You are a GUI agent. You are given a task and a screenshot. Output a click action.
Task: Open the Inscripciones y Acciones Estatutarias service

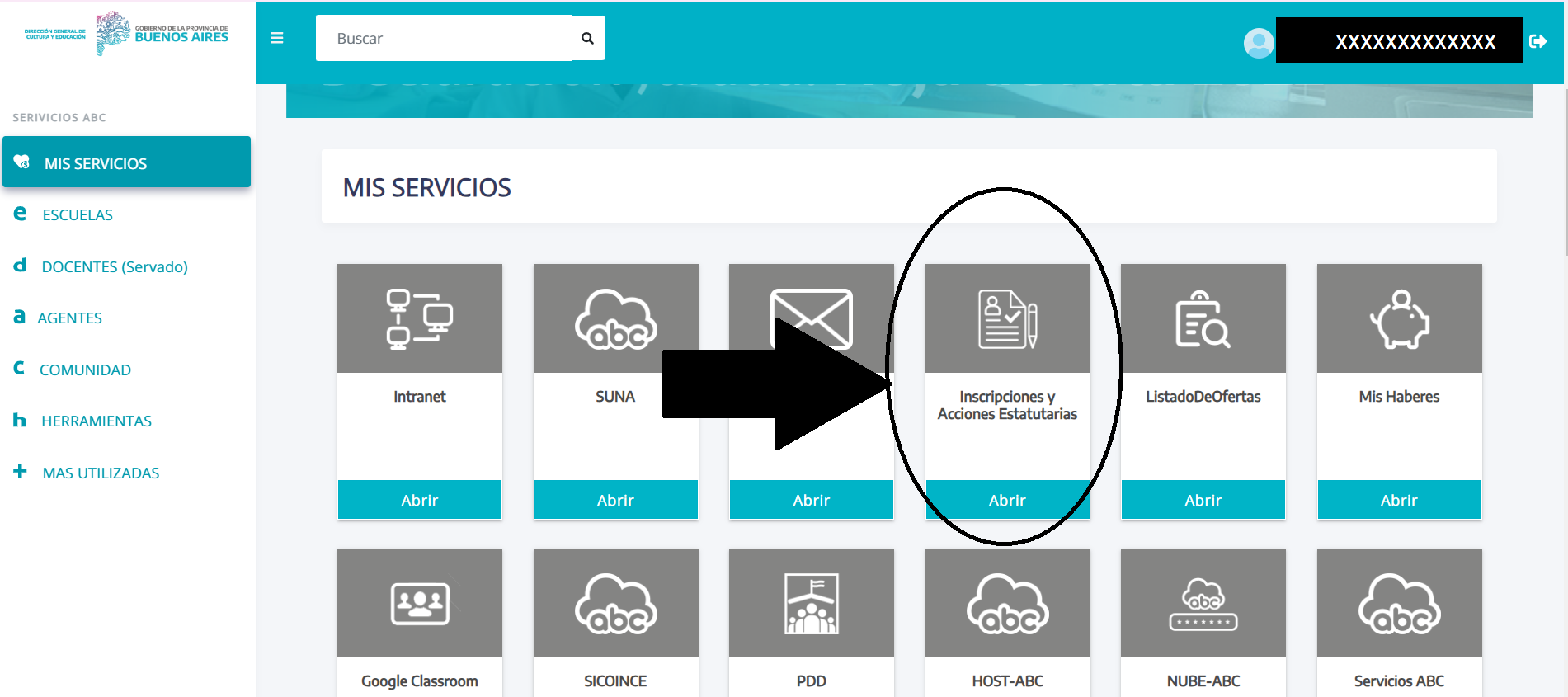[1007, 500]
